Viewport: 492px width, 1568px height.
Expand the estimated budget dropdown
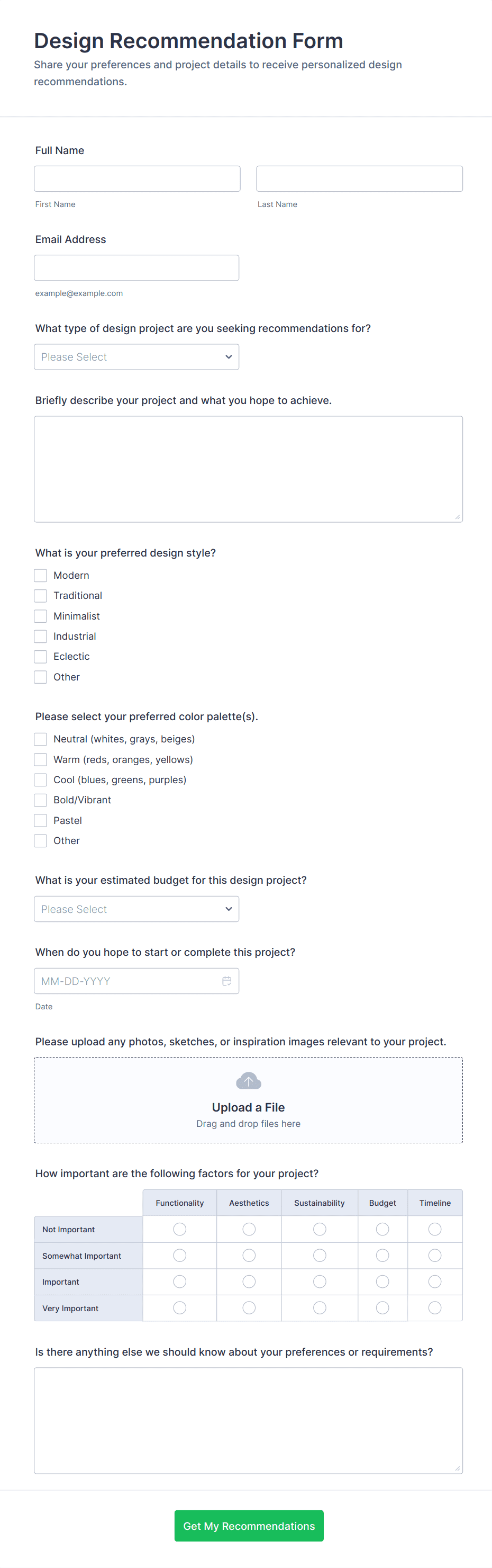click(136, 909)
